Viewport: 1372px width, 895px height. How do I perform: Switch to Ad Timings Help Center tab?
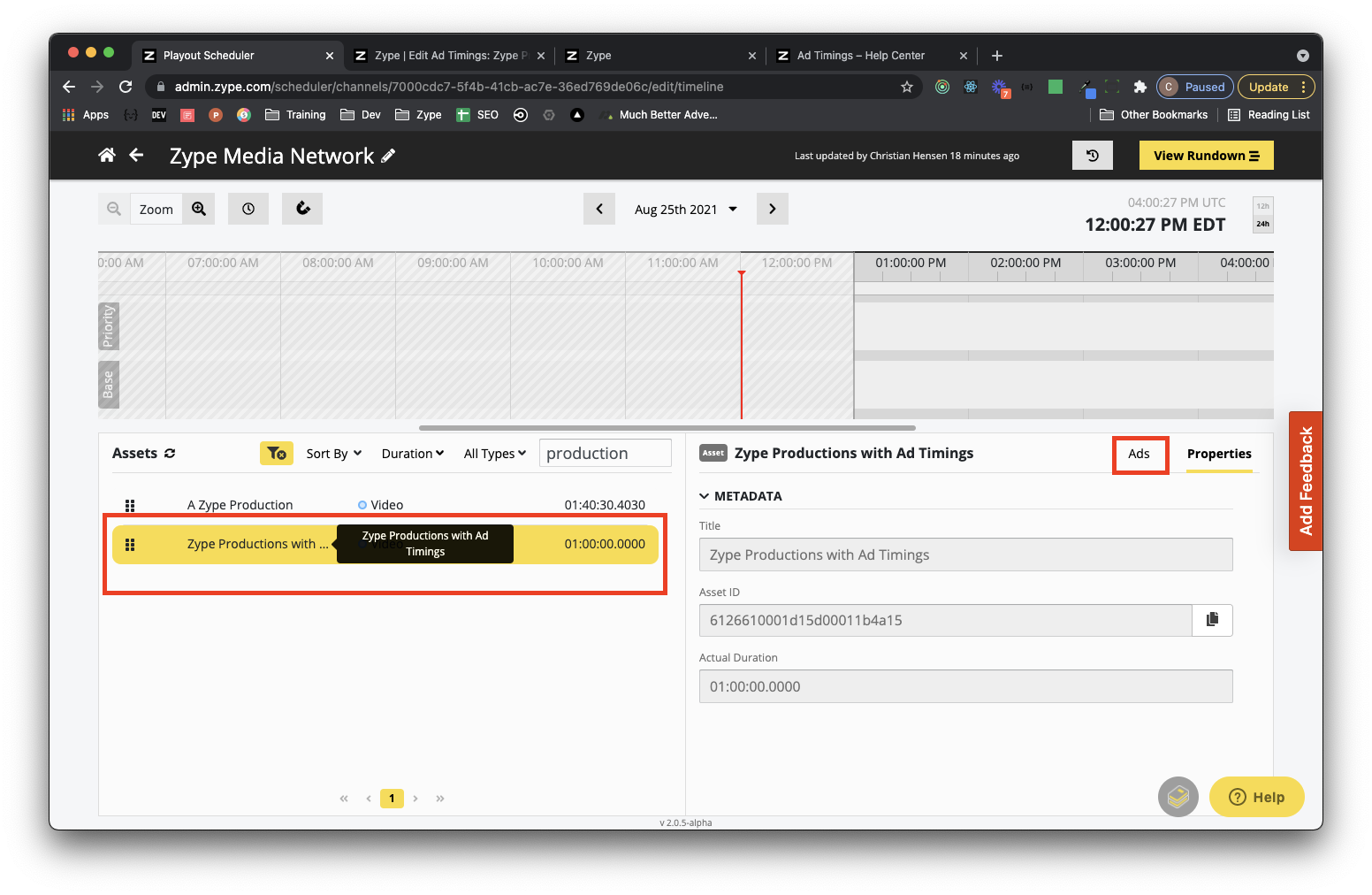(x=872, y=56)
